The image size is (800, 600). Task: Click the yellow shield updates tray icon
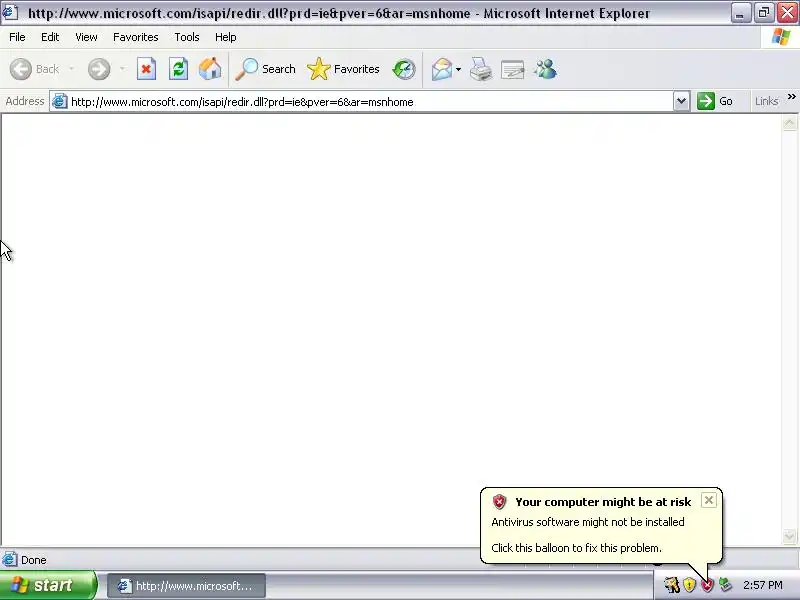pos(689,585)
